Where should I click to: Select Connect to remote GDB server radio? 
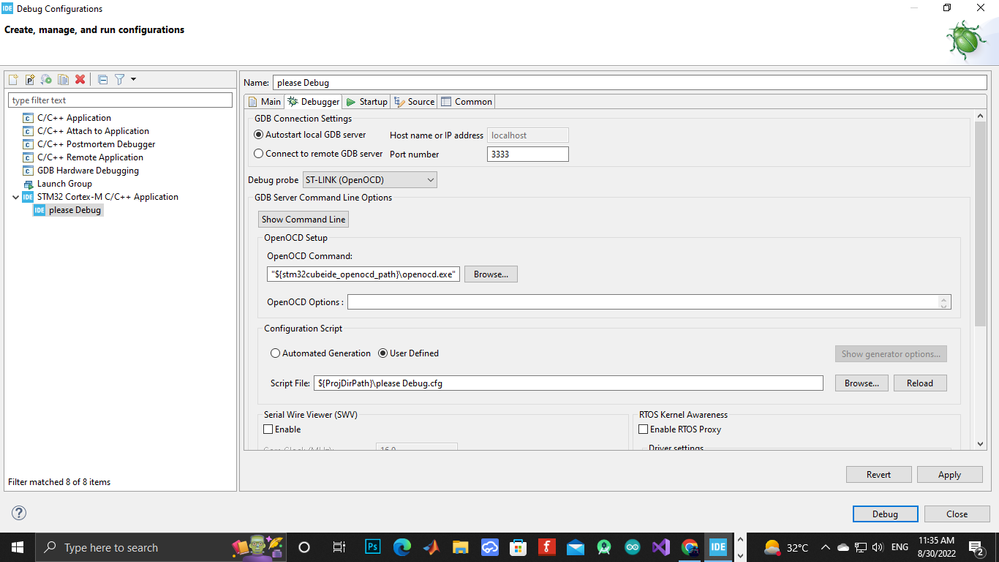pos(259,154)
